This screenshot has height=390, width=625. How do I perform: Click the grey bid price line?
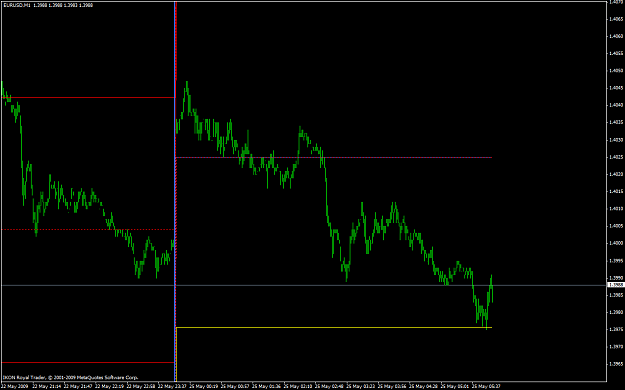(304, 285)
